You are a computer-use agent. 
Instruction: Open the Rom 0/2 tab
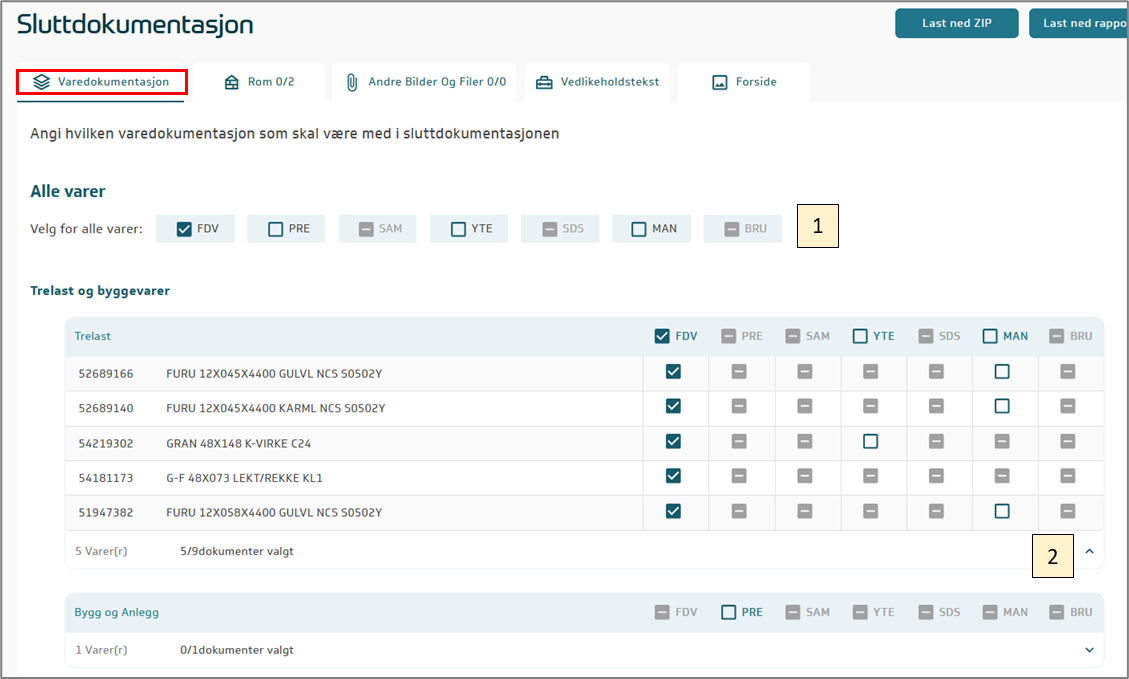259,82
